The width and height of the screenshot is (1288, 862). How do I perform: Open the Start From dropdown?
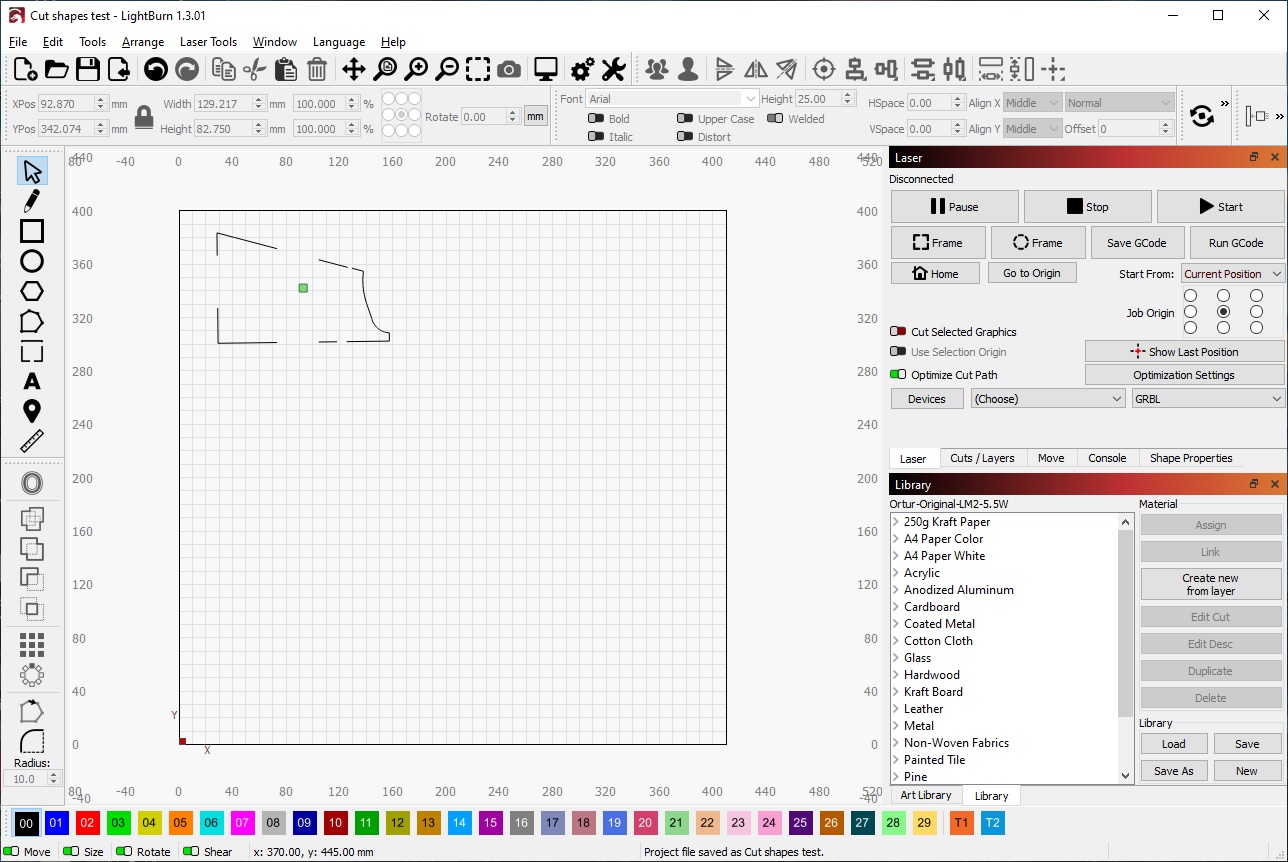tap(1233, 274)
